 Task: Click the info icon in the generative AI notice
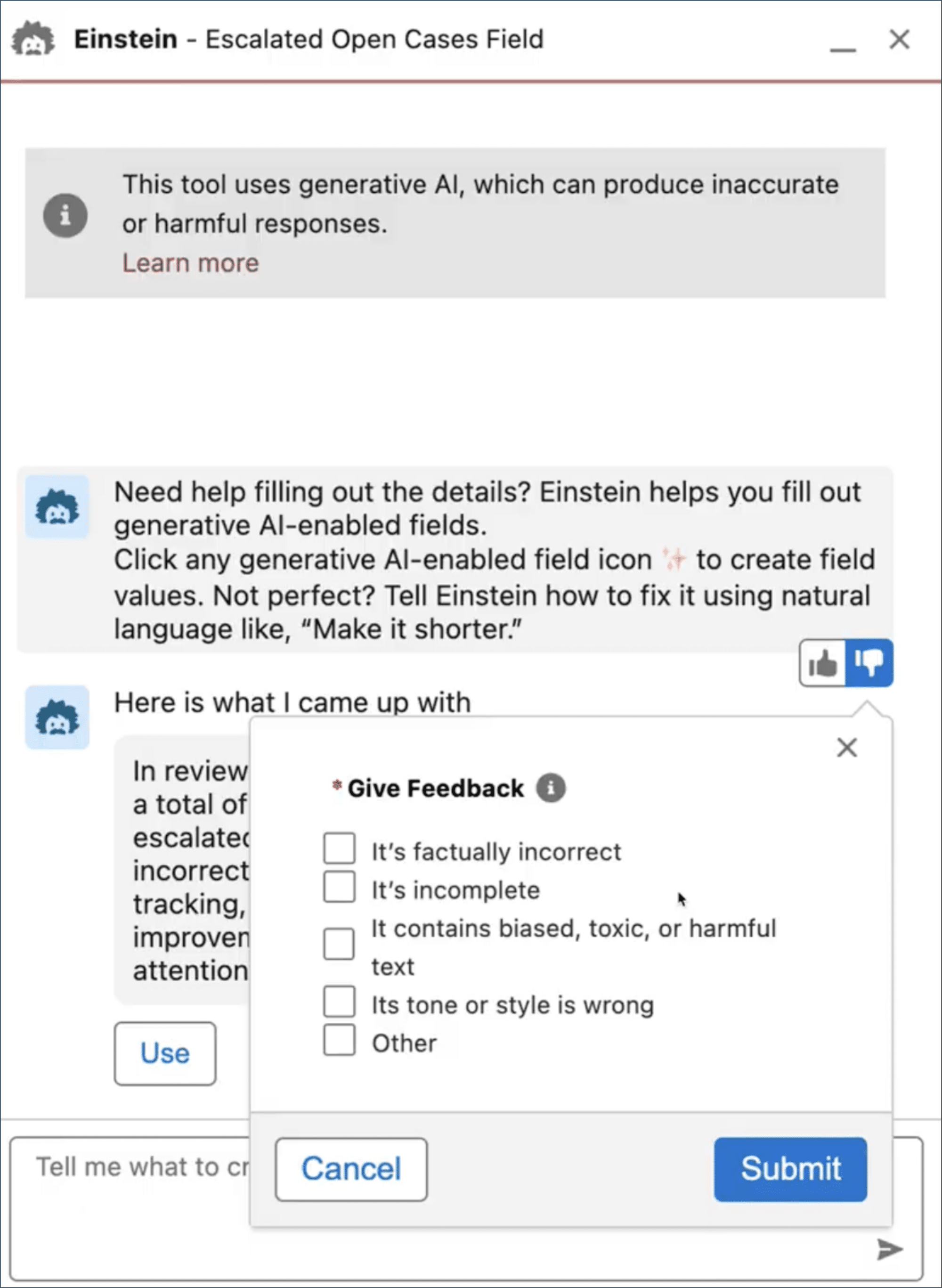click(x=65, y=216)
